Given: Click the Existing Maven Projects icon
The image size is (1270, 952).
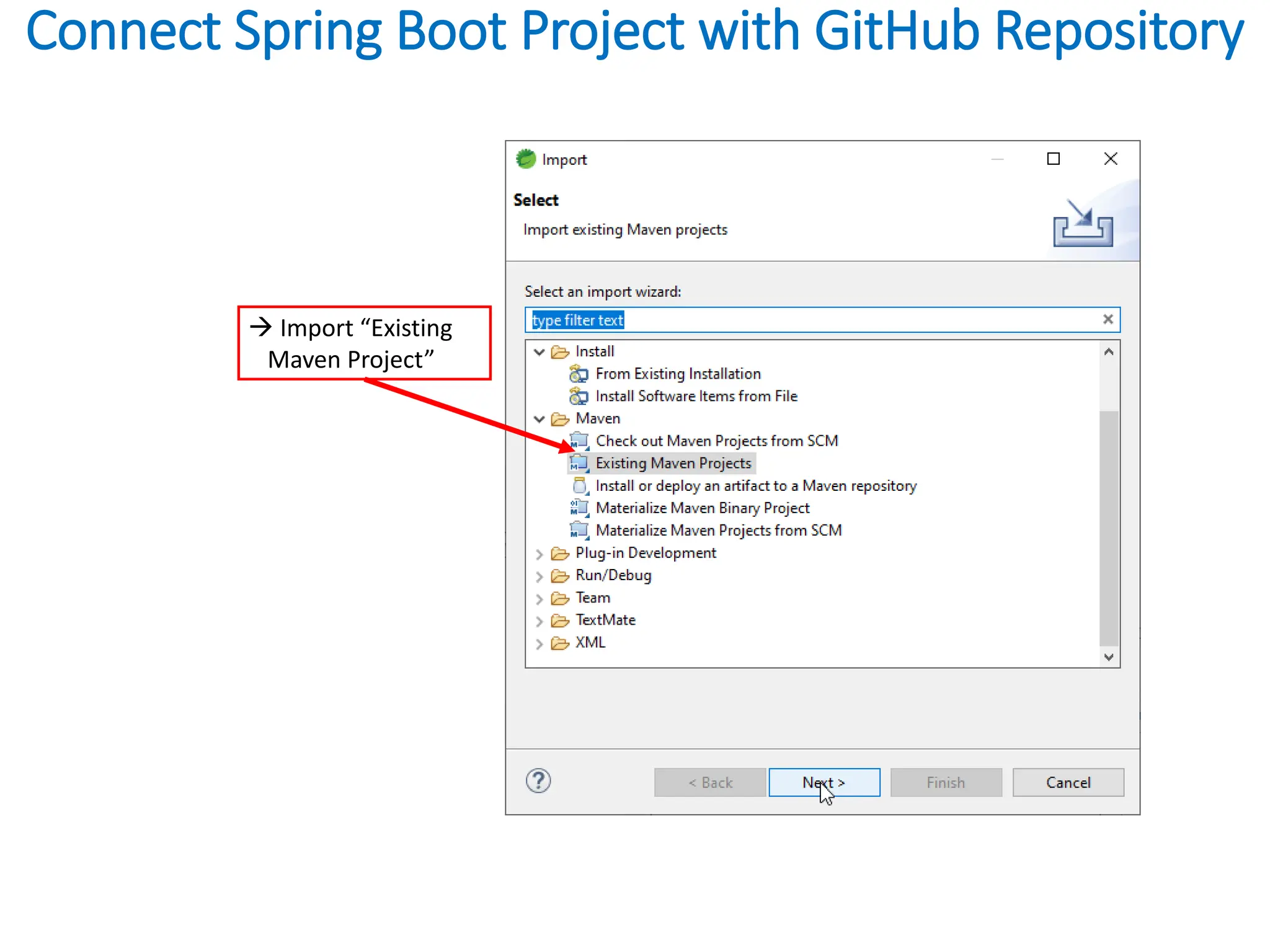Looking at the screenshot, I should tap(579, 463).
